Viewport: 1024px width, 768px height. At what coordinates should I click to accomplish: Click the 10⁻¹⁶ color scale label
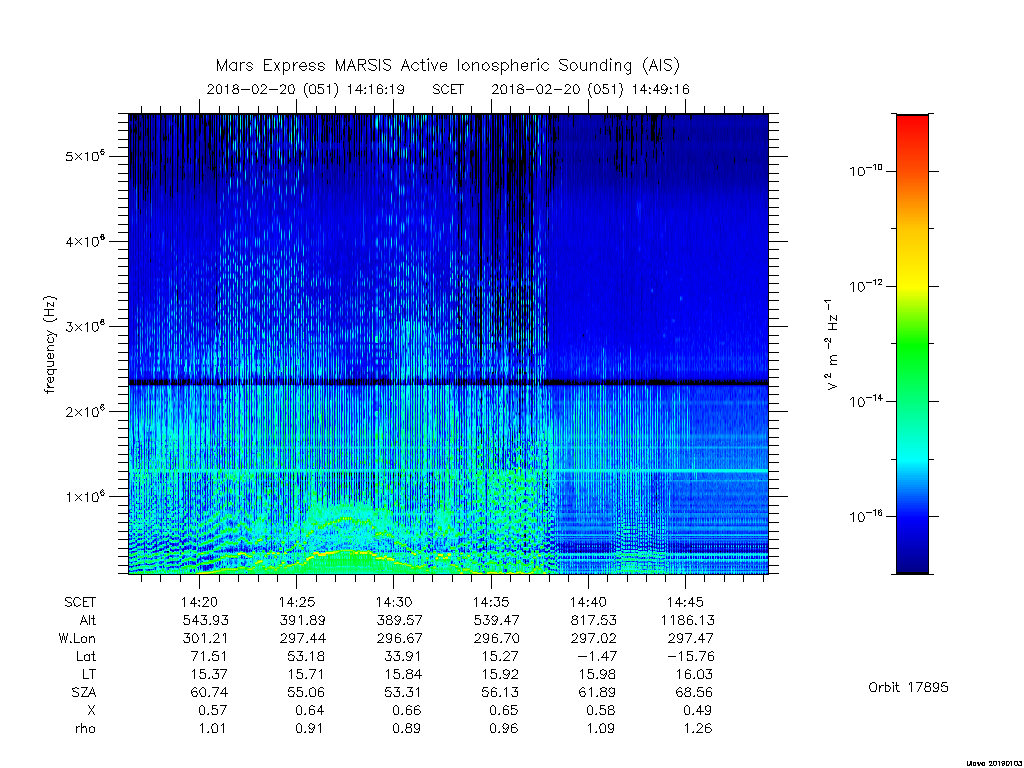pyautogui.click(x=865, y=517)
